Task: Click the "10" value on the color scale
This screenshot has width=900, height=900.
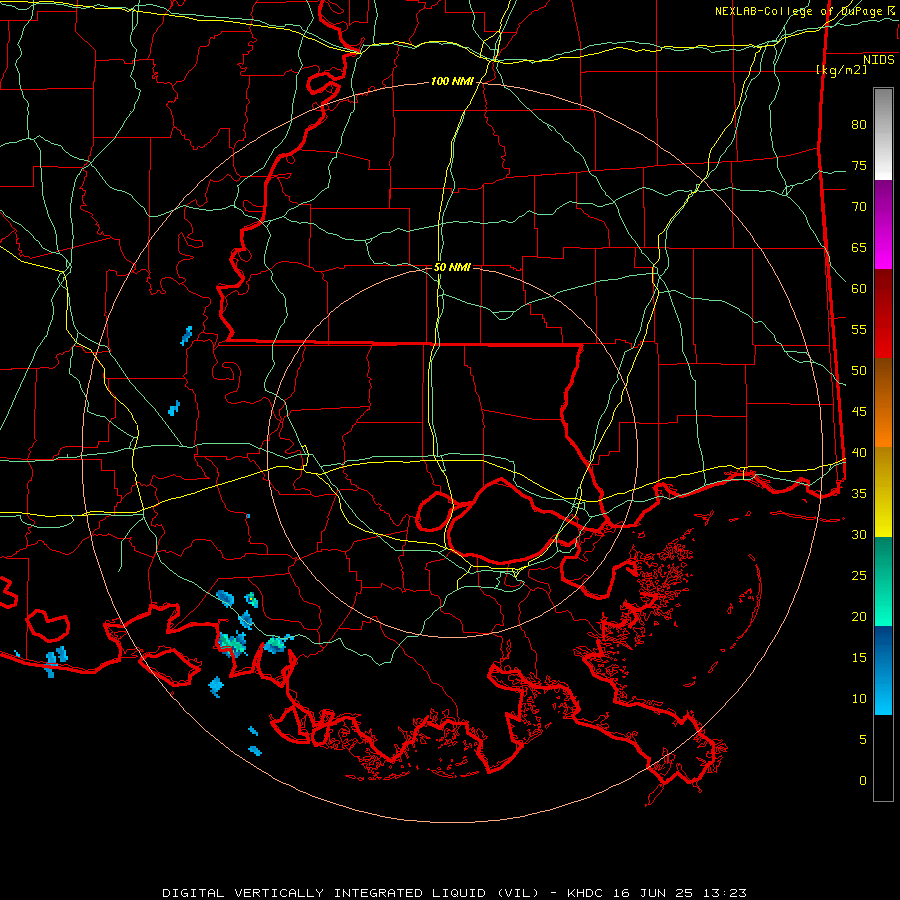Action: [x=859, y=699]
